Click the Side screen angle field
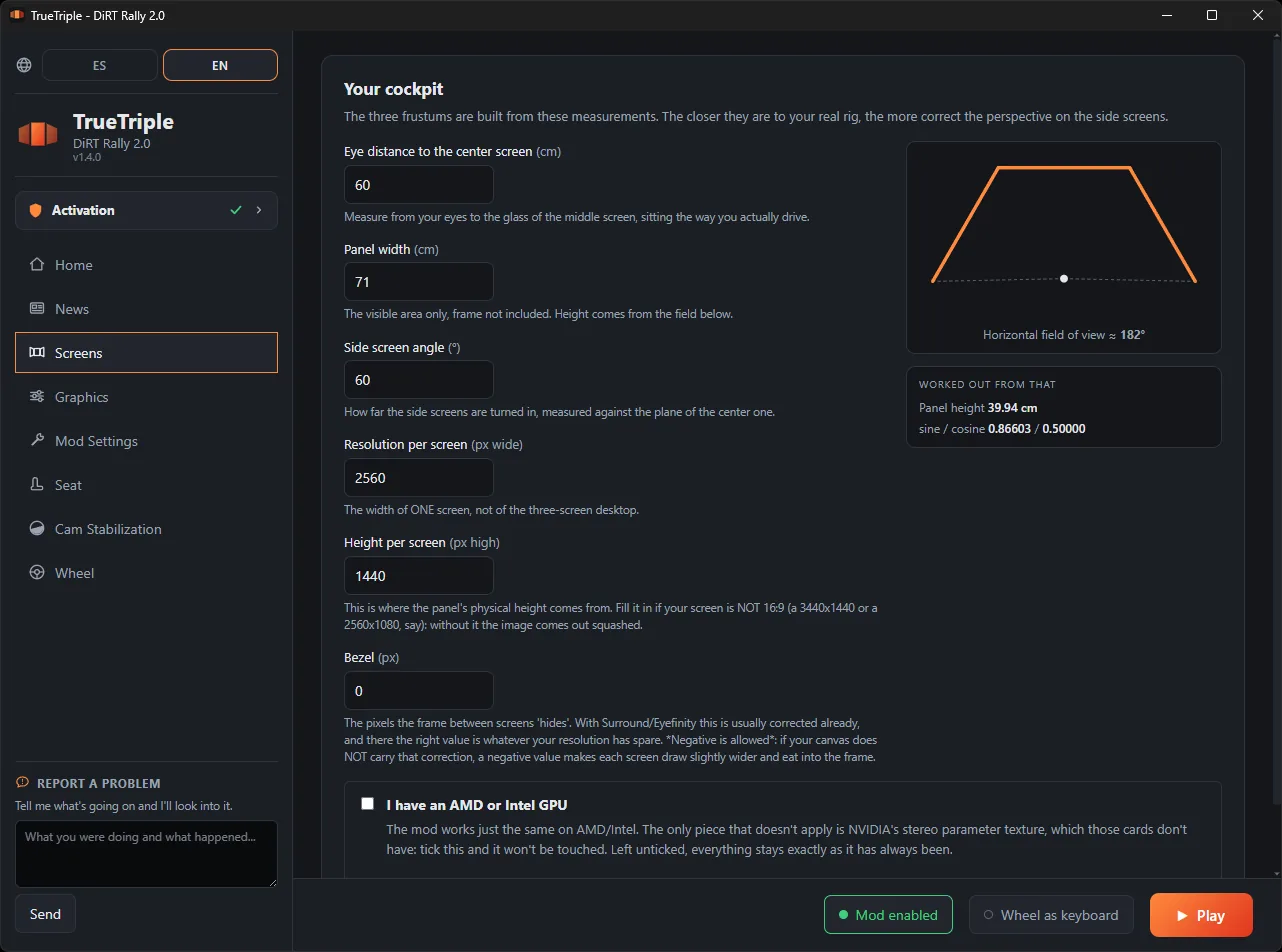Screen dimensions: 1282x952 419,380
